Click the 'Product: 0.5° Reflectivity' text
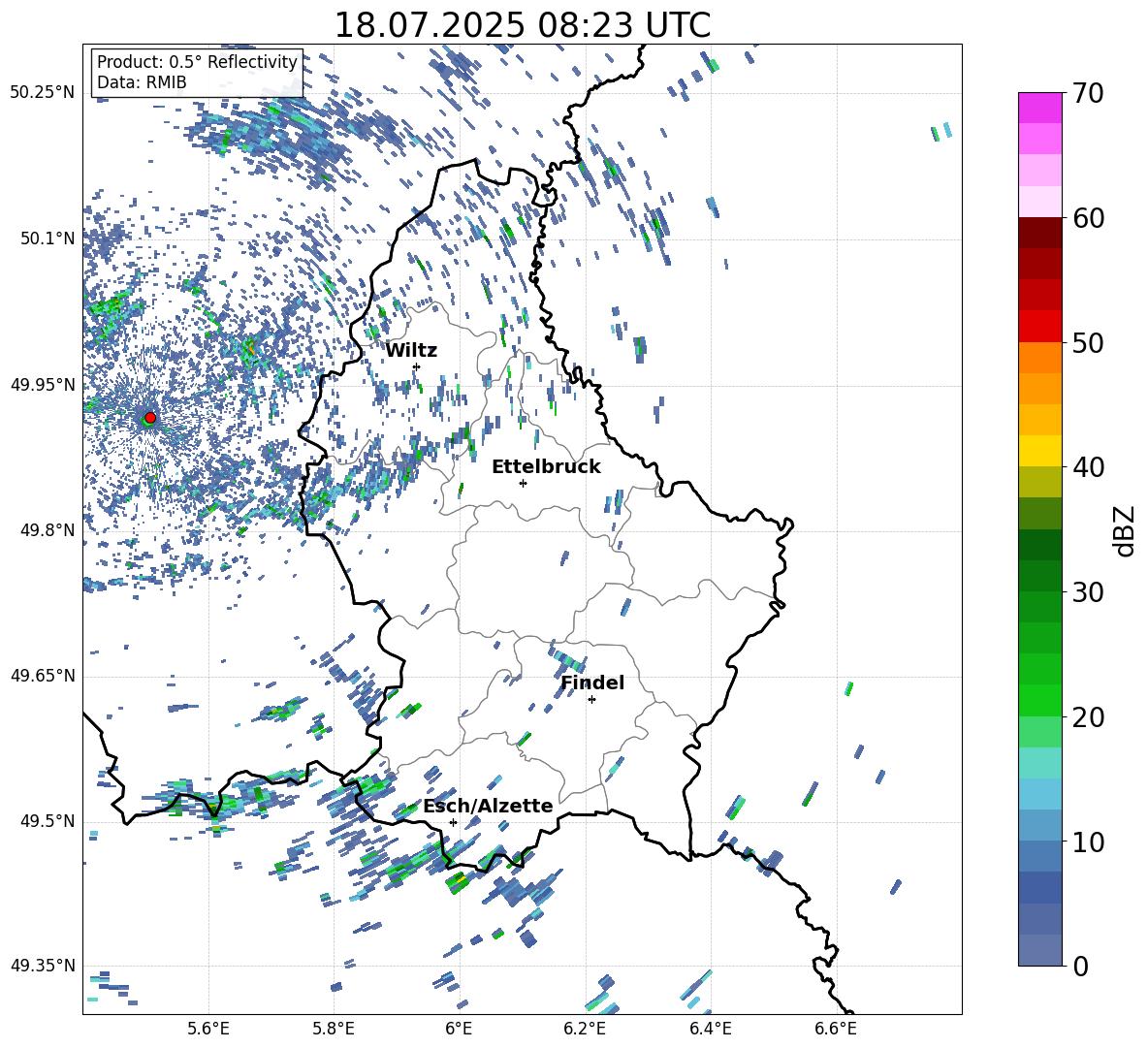Image resolution: width=1148 pixels, height=1048 pixels. (x=197, y=62)
